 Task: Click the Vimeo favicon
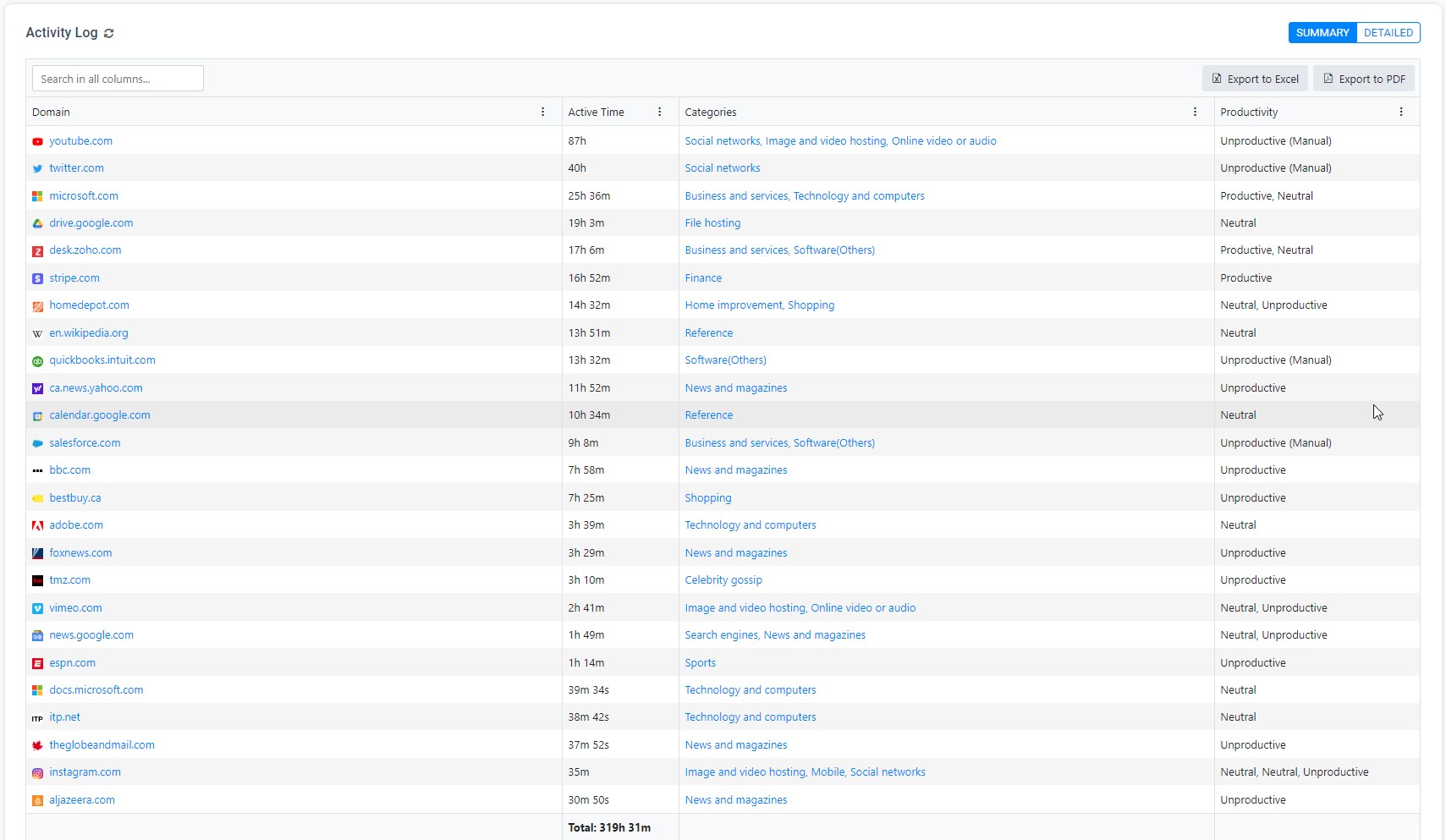click(x=37, y=608)
